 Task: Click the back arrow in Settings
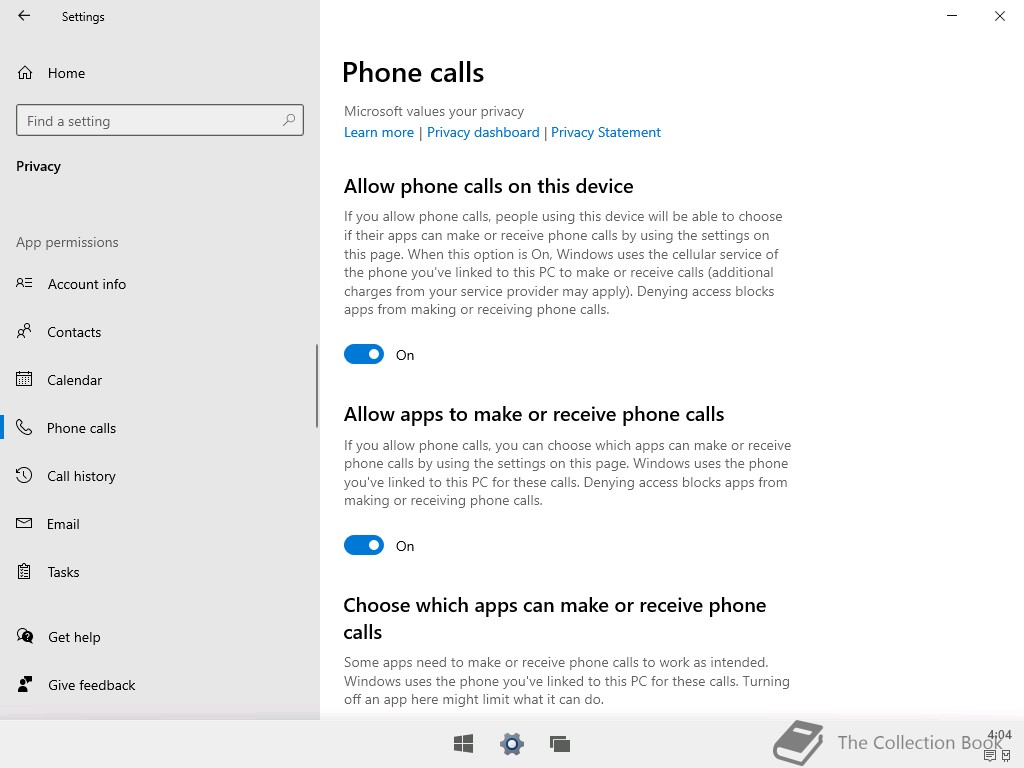point(24,16)
